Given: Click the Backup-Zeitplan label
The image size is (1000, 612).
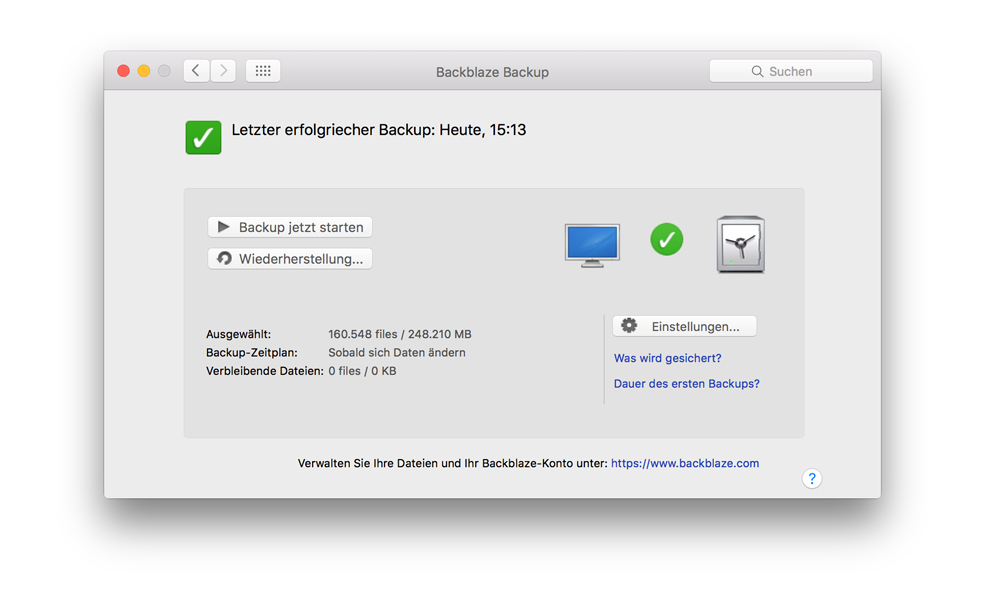Looking at the screenshot, I should [x=252, y=353].
